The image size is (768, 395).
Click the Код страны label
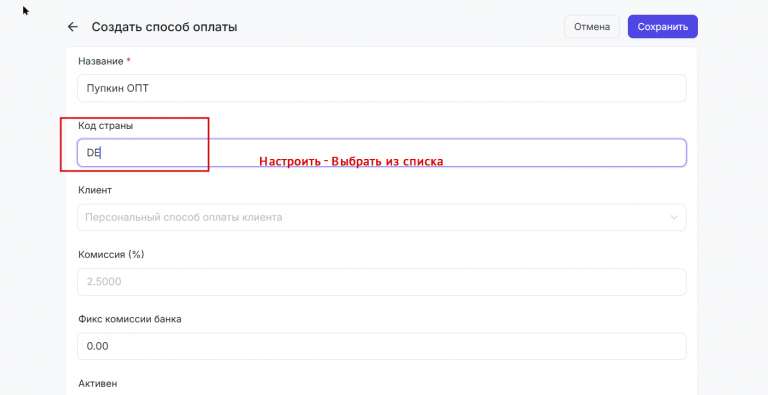coord(105,126)
